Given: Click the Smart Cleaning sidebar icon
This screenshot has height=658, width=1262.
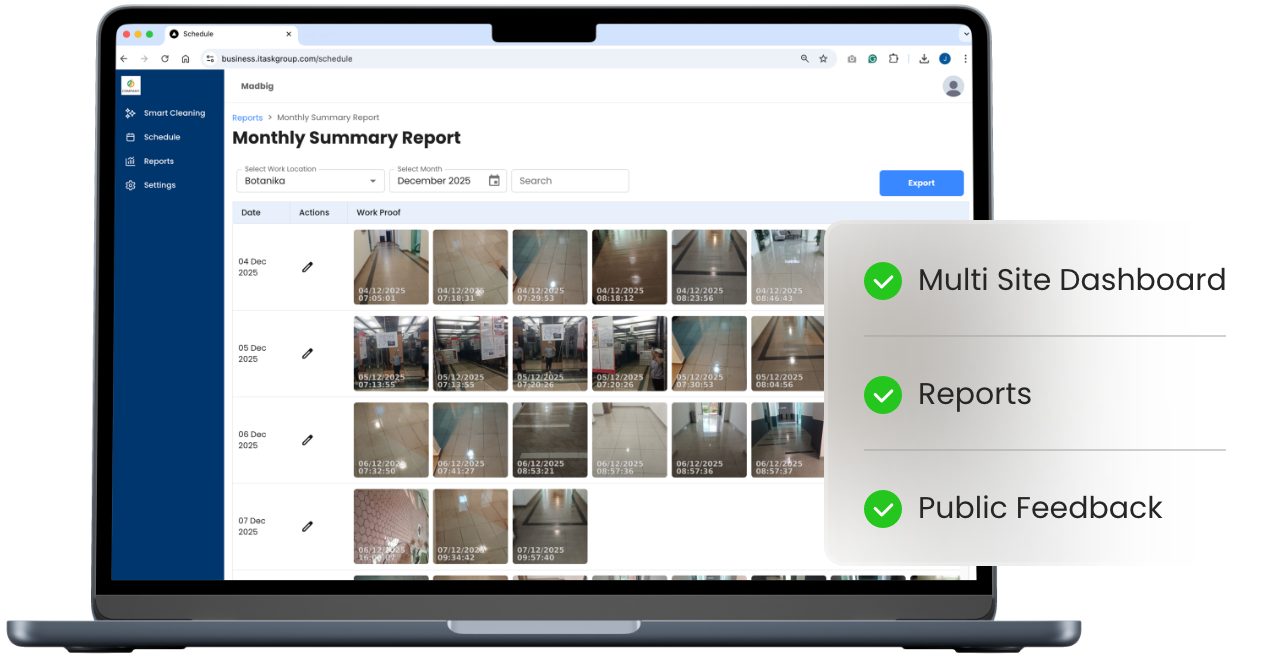Looking at the screenshot, I should click(130, 113).
